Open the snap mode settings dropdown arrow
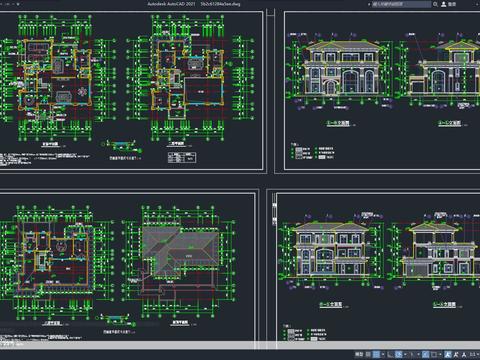The height and width of the screenshot is (360, 480). (383, 354)
